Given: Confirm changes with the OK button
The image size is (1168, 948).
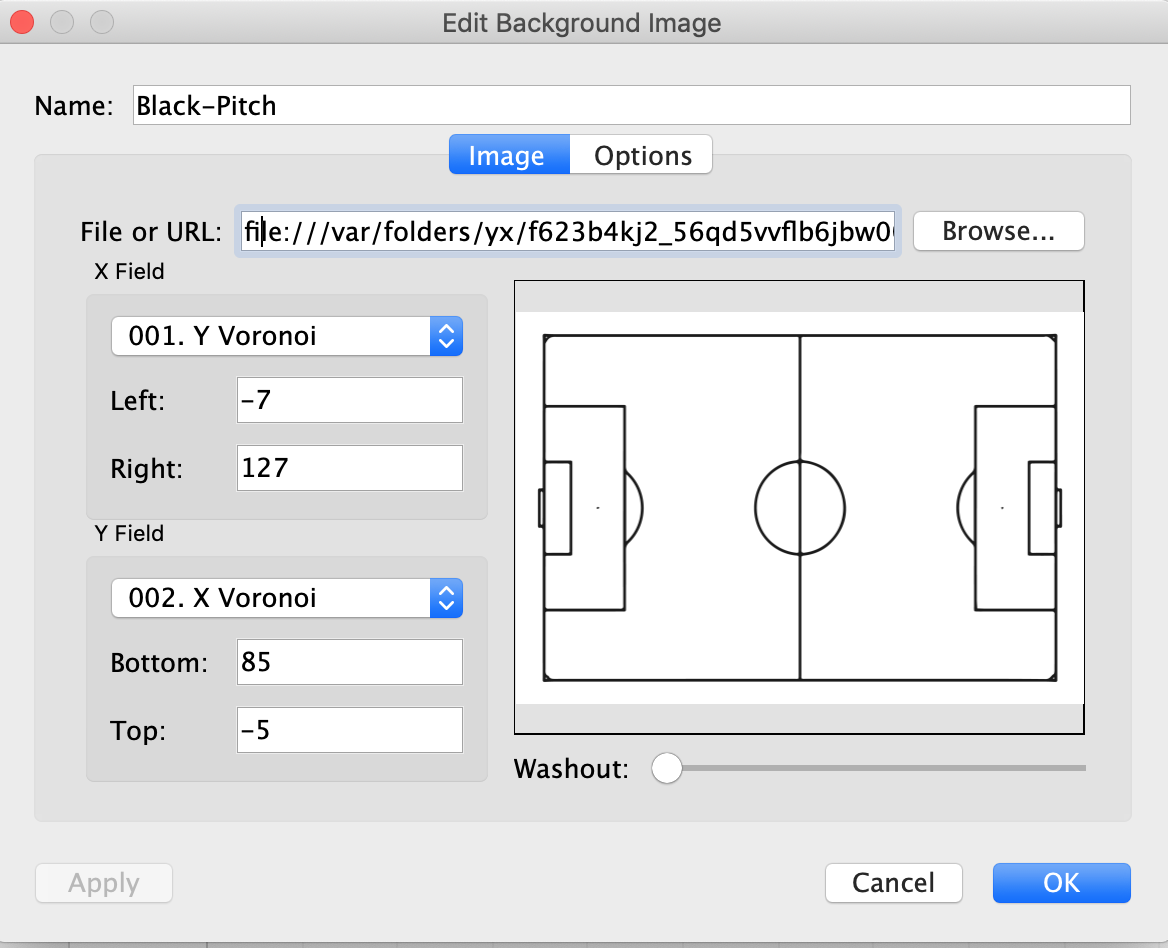Looking at the screenshot, I should coord(1061,883).
